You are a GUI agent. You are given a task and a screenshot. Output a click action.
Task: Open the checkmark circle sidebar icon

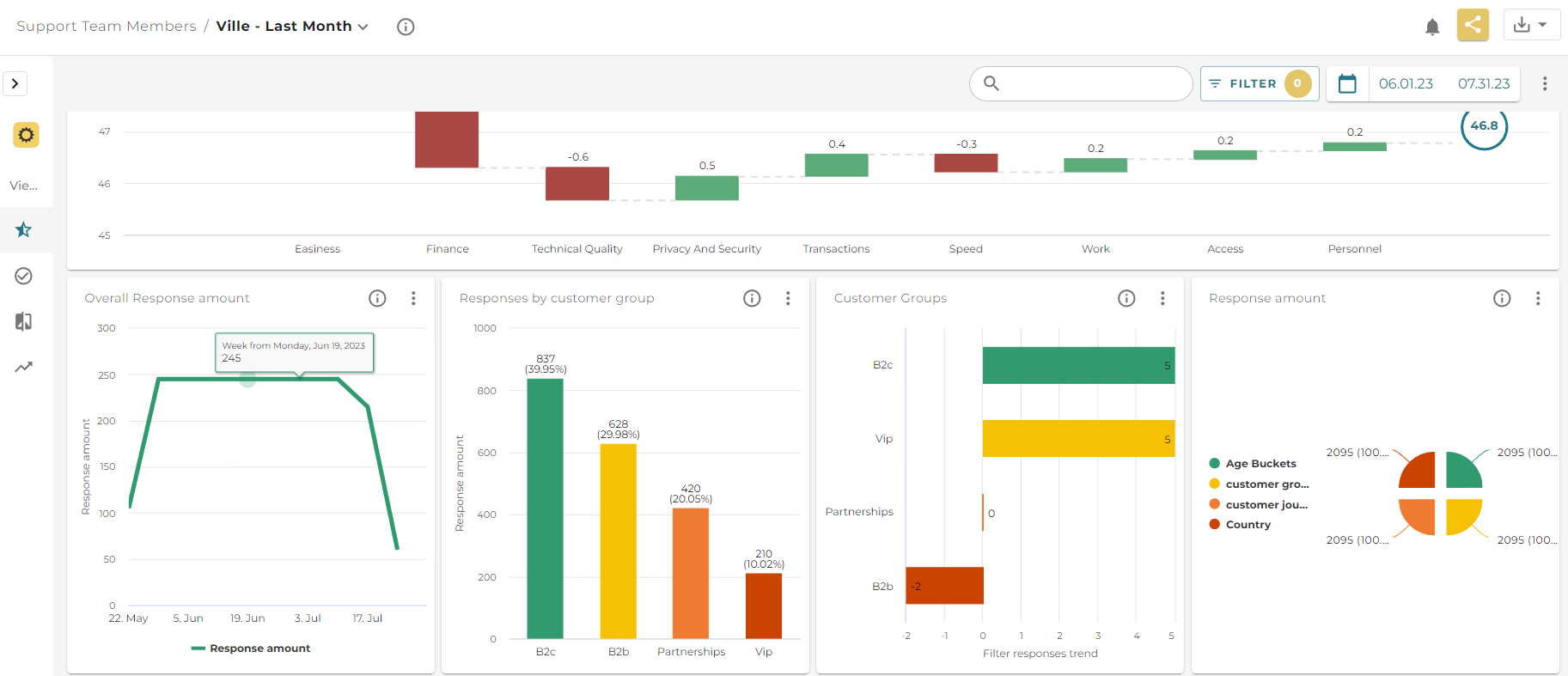tap(24, 276)
